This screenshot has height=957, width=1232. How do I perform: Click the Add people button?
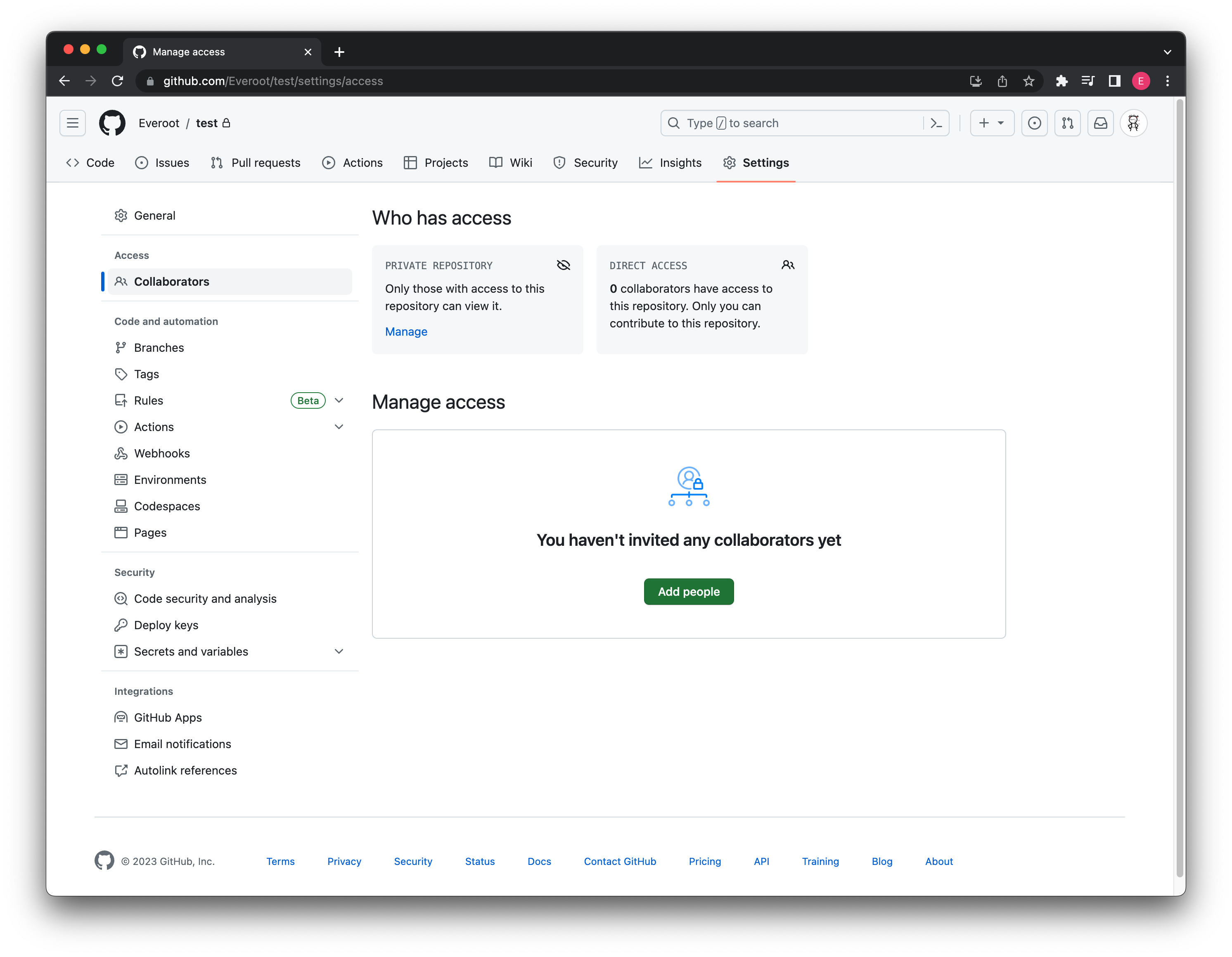(x=689, y=592)
